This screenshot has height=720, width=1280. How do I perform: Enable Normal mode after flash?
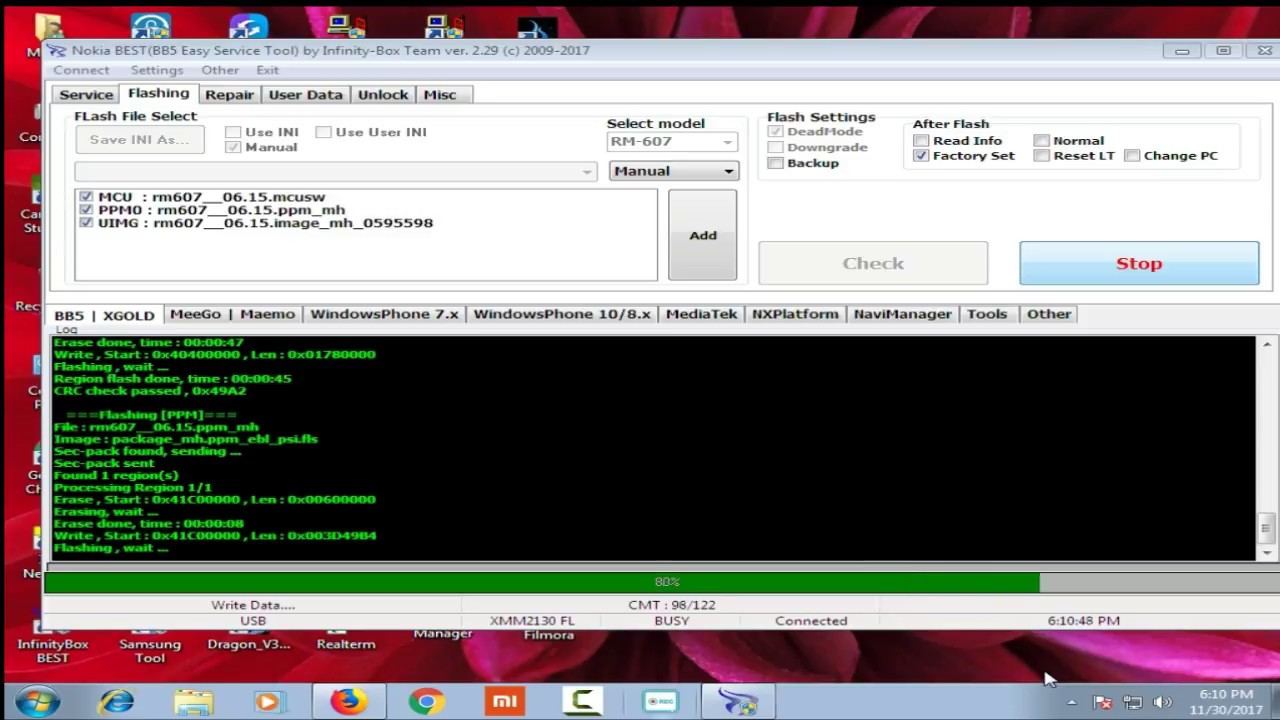point(1042,141)
